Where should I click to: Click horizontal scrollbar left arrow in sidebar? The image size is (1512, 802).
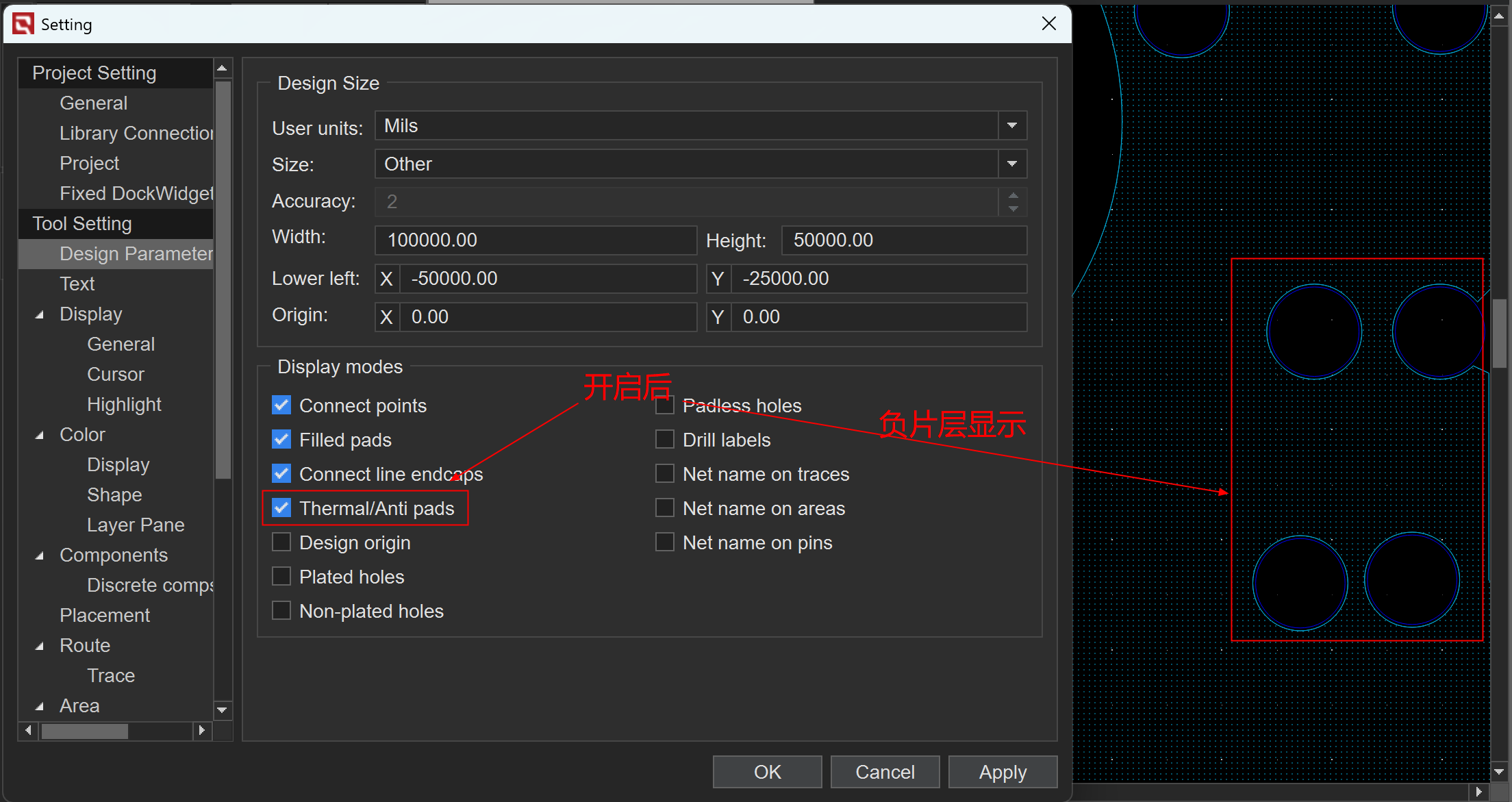click(28, 731)
